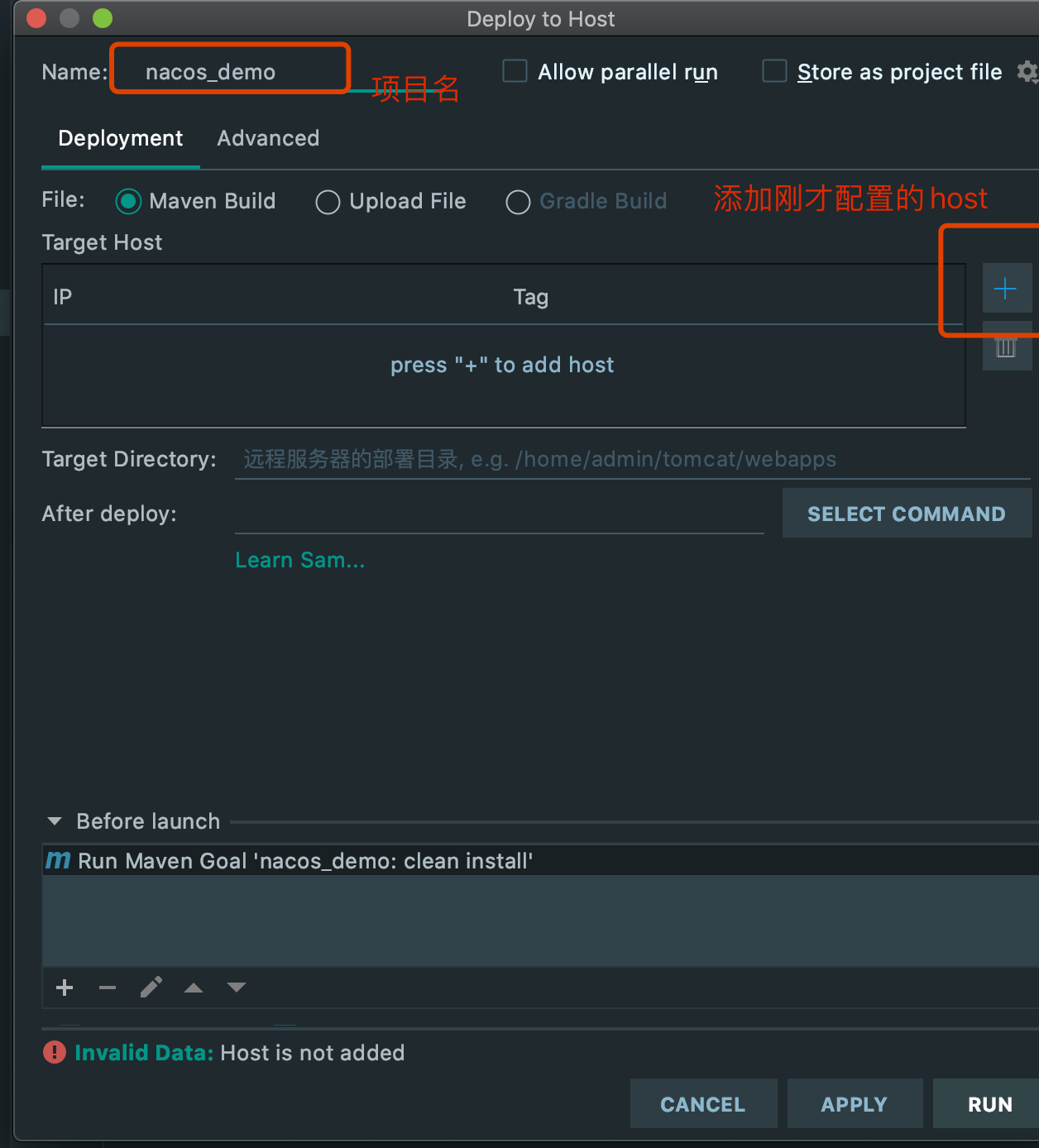Enable Allow parallel run checkbox

pyautogui.click(x=515, y=71)
